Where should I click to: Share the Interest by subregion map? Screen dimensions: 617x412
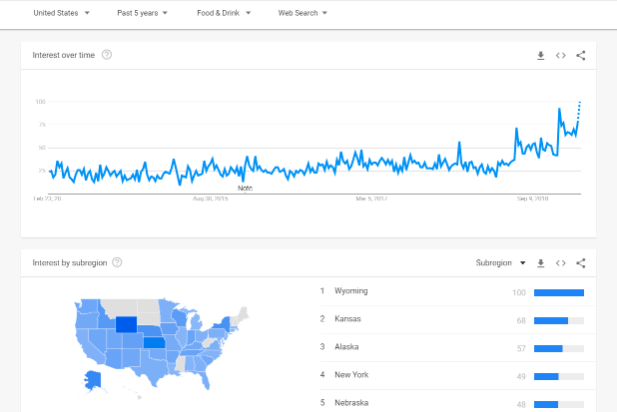[x=581, y=263]
